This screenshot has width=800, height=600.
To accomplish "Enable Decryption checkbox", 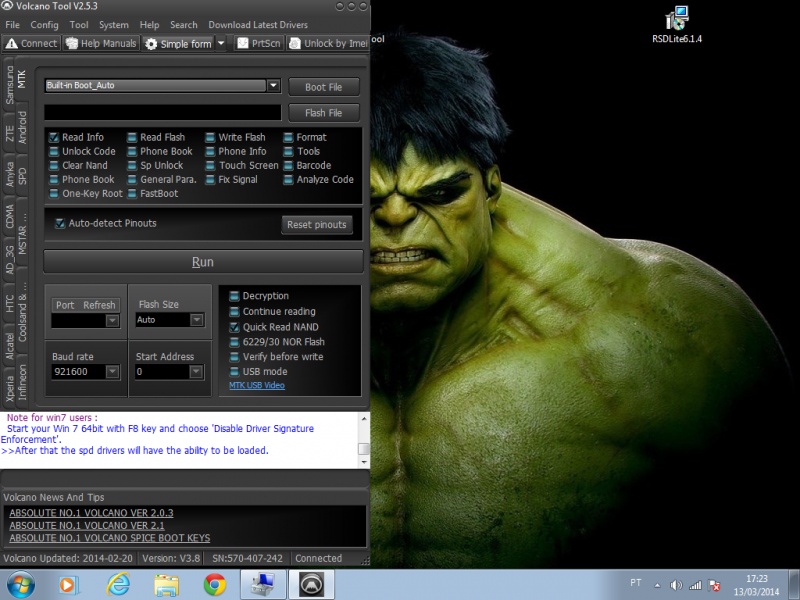I will tap(234, 296).
